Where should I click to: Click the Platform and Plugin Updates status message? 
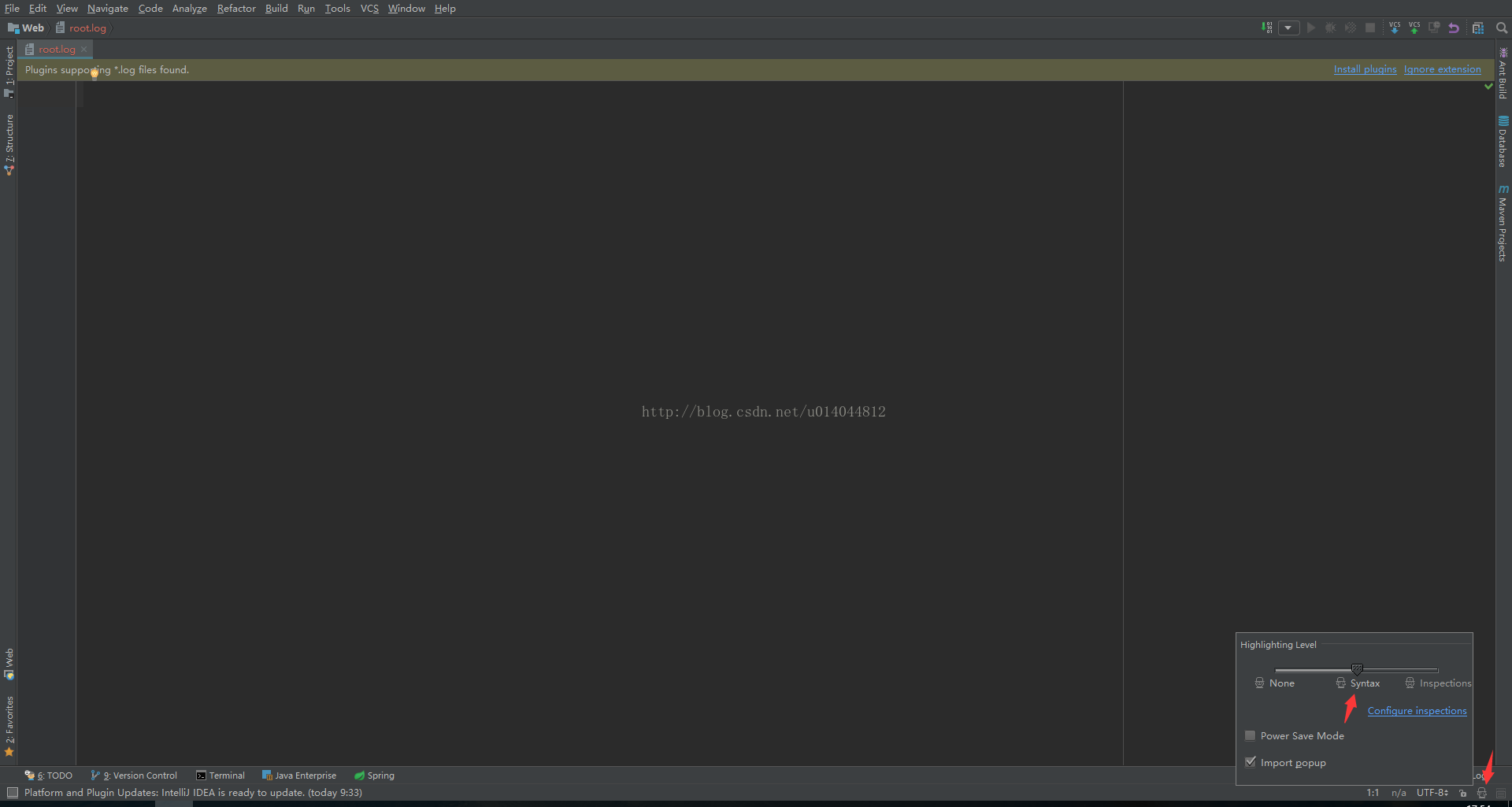click(x=193, y=793)
